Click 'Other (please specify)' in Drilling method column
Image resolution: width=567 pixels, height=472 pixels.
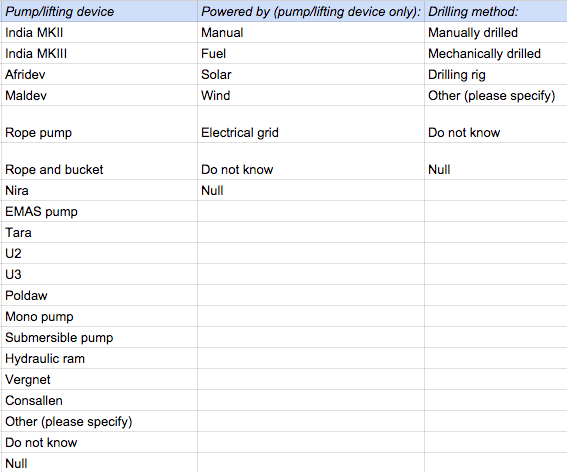496,95
